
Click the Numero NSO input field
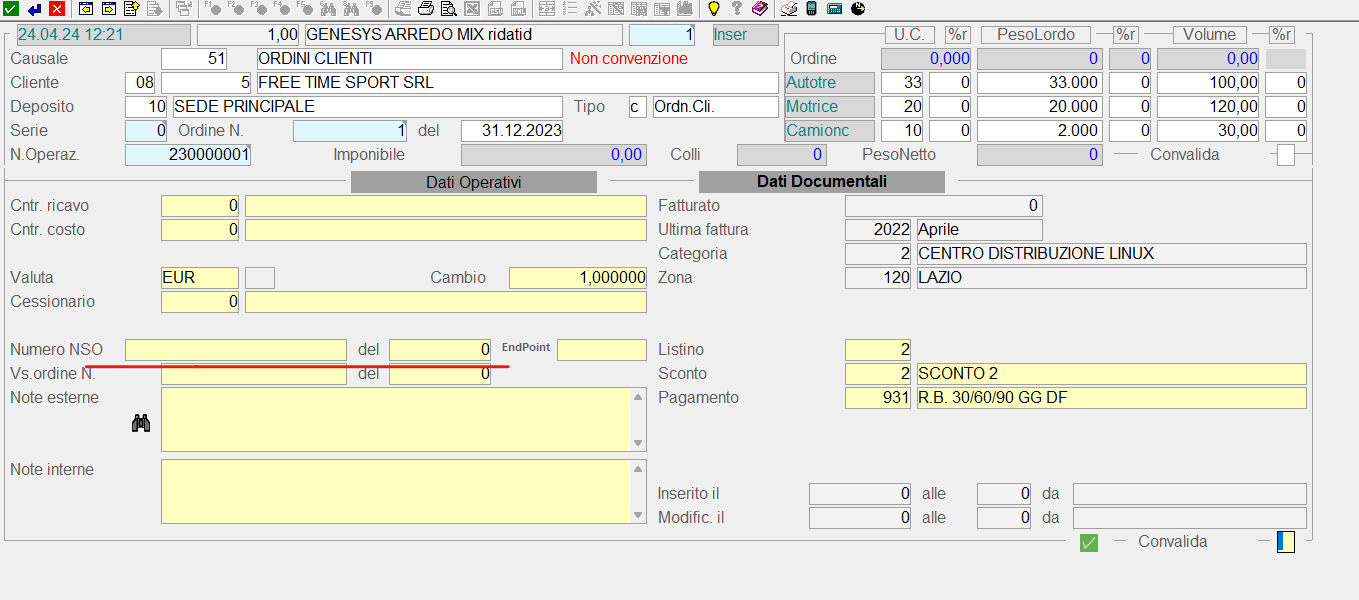(x=236, y=350)
